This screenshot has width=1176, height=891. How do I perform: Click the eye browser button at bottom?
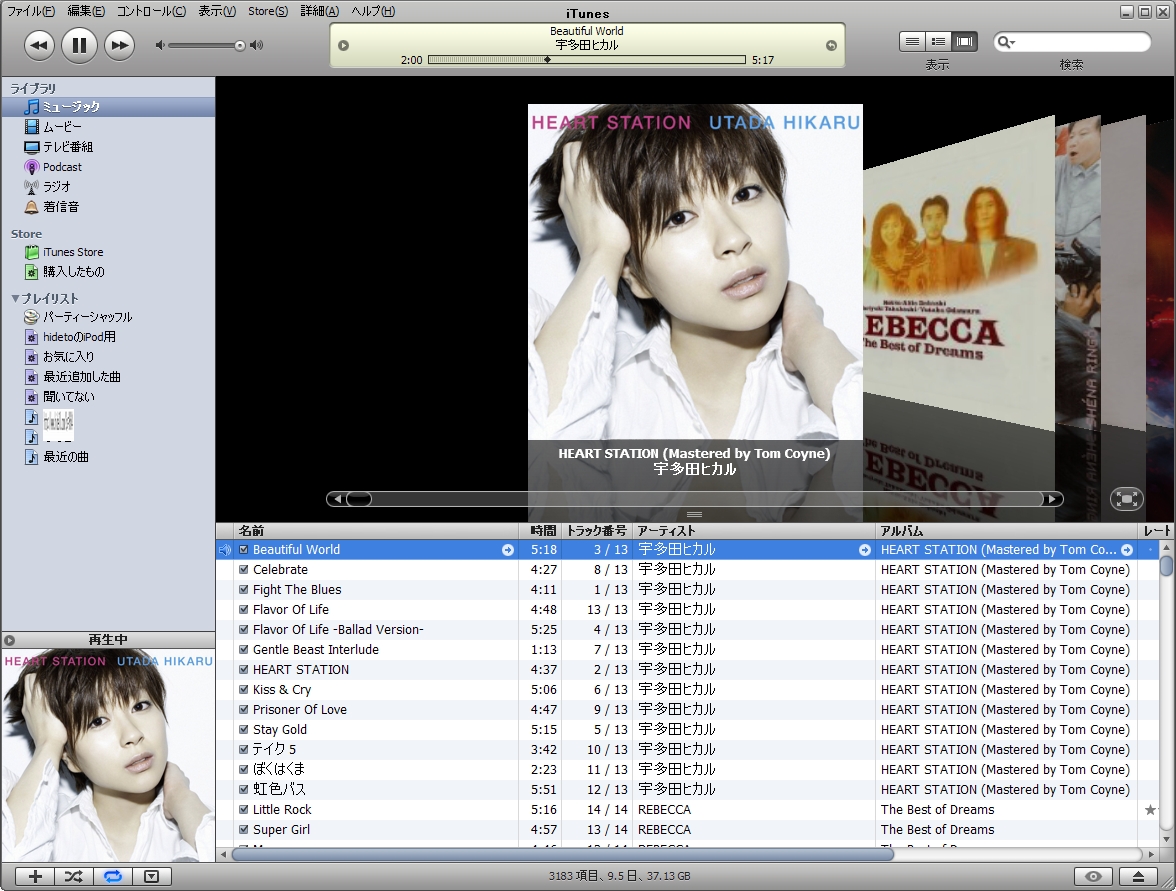(1093, 876)
